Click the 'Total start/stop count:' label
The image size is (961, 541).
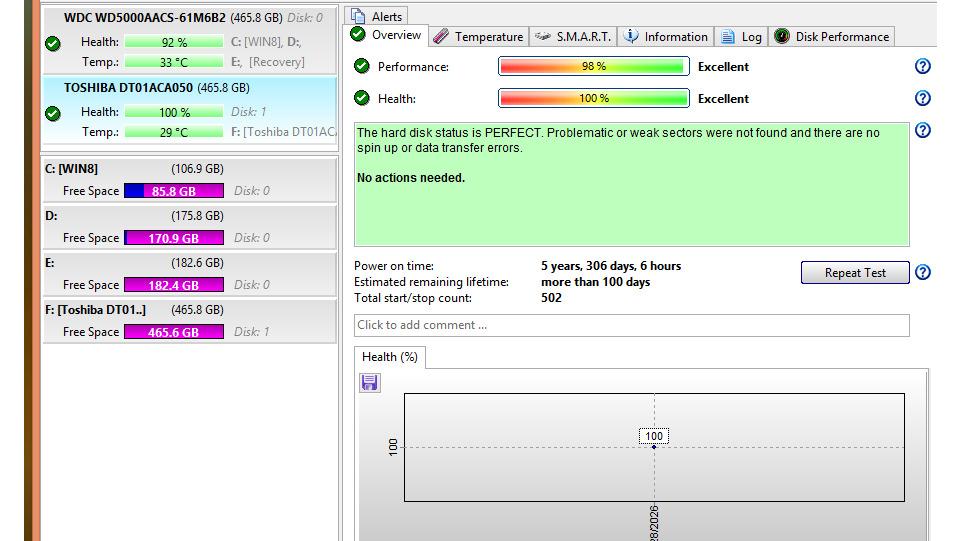[413, 298]
